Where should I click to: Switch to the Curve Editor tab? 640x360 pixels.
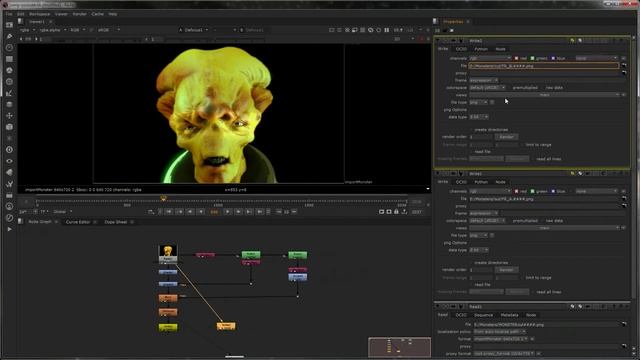(x=78, y=222)
